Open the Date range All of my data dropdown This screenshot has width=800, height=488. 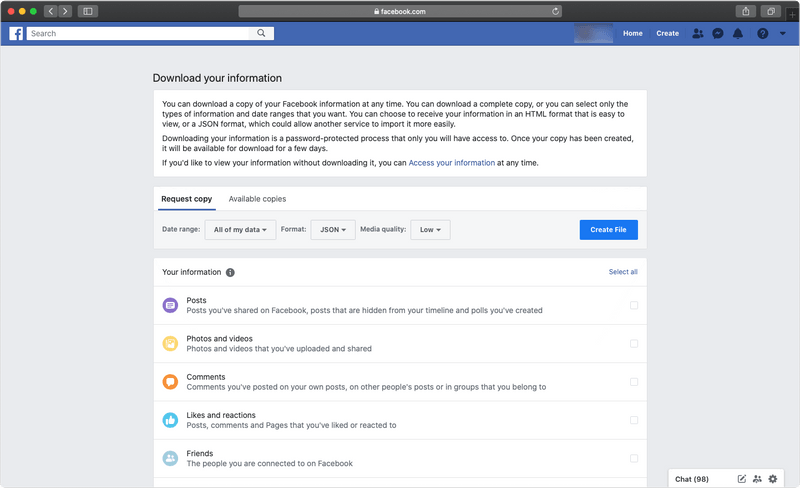point(240,230)
